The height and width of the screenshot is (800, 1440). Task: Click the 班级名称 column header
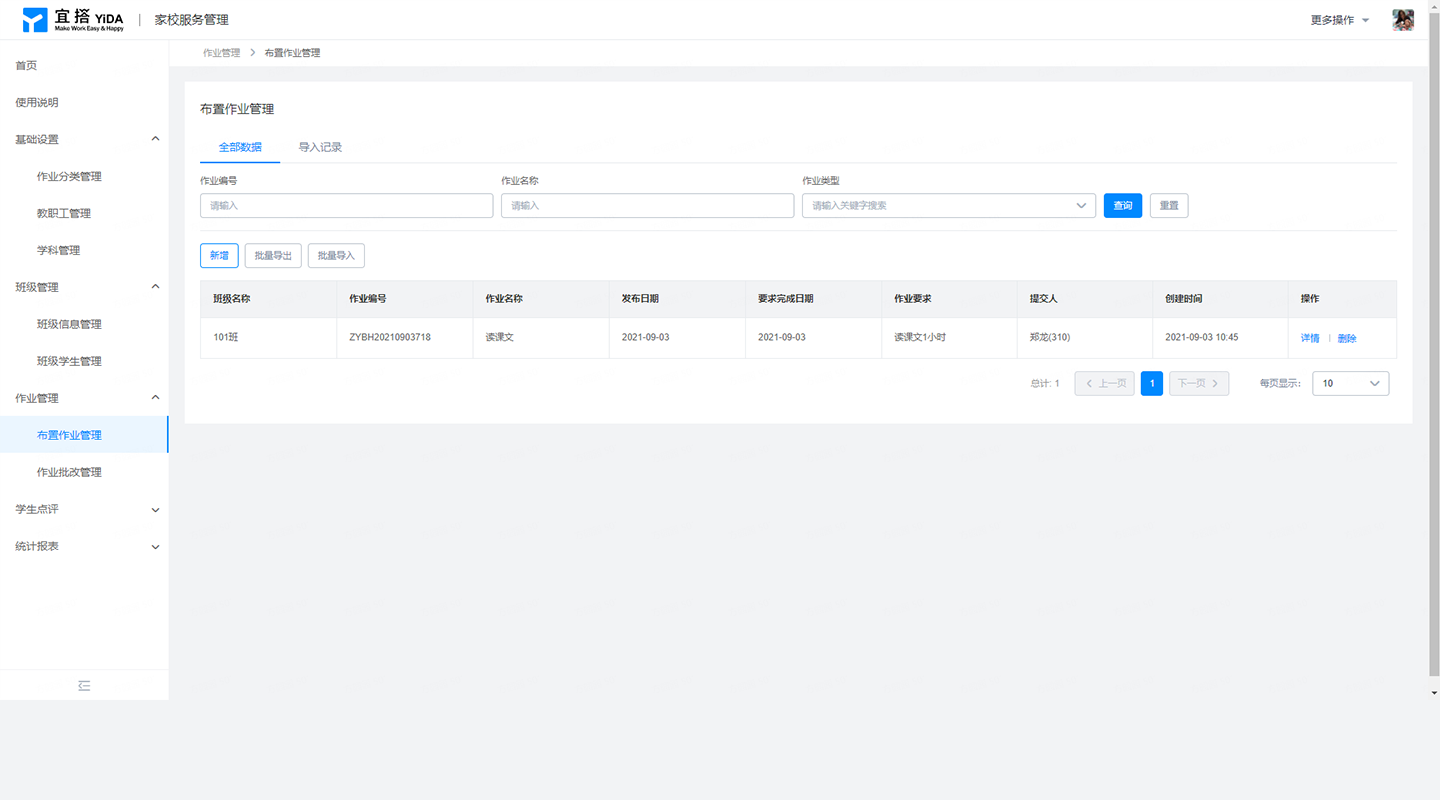click(x=268, y=299)
